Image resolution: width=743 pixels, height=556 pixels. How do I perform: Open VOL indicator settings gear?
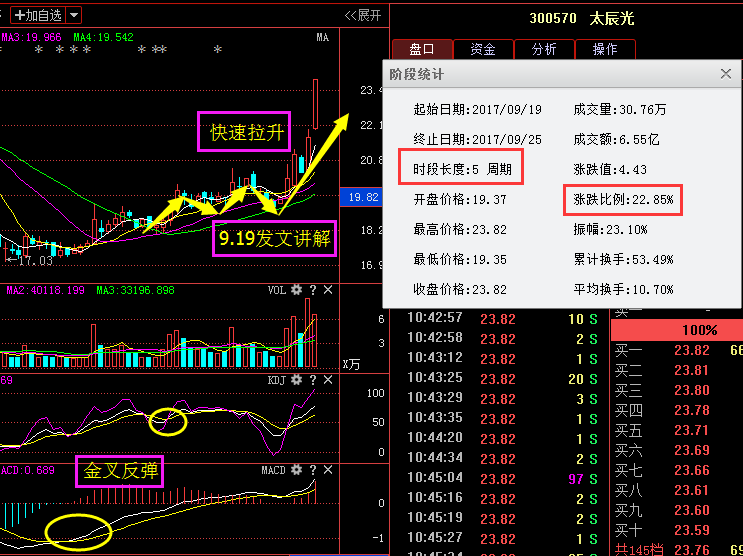click(x=296, y=290)
